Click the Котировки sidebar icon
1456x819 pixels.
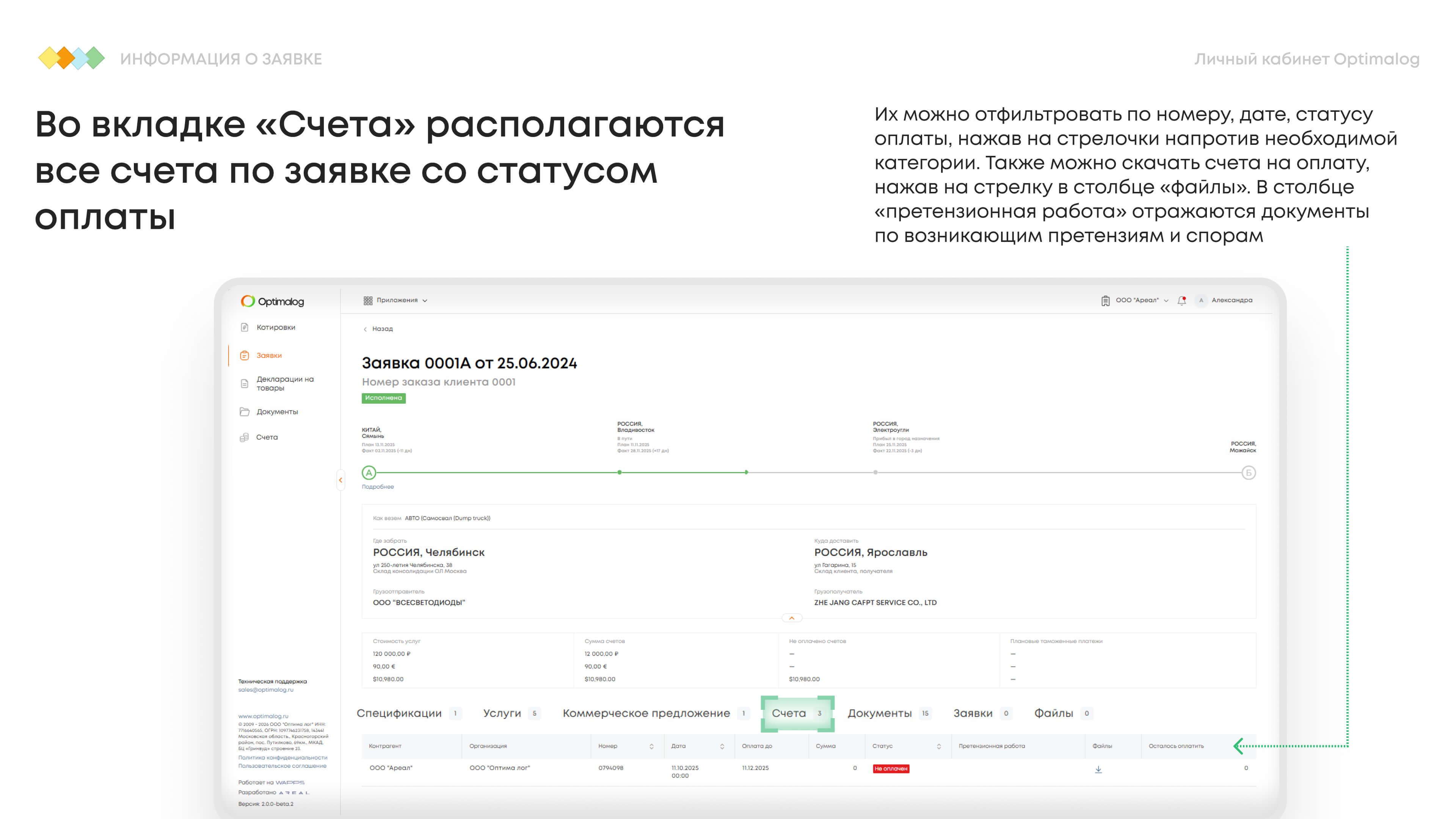click(x=245, y=327)
